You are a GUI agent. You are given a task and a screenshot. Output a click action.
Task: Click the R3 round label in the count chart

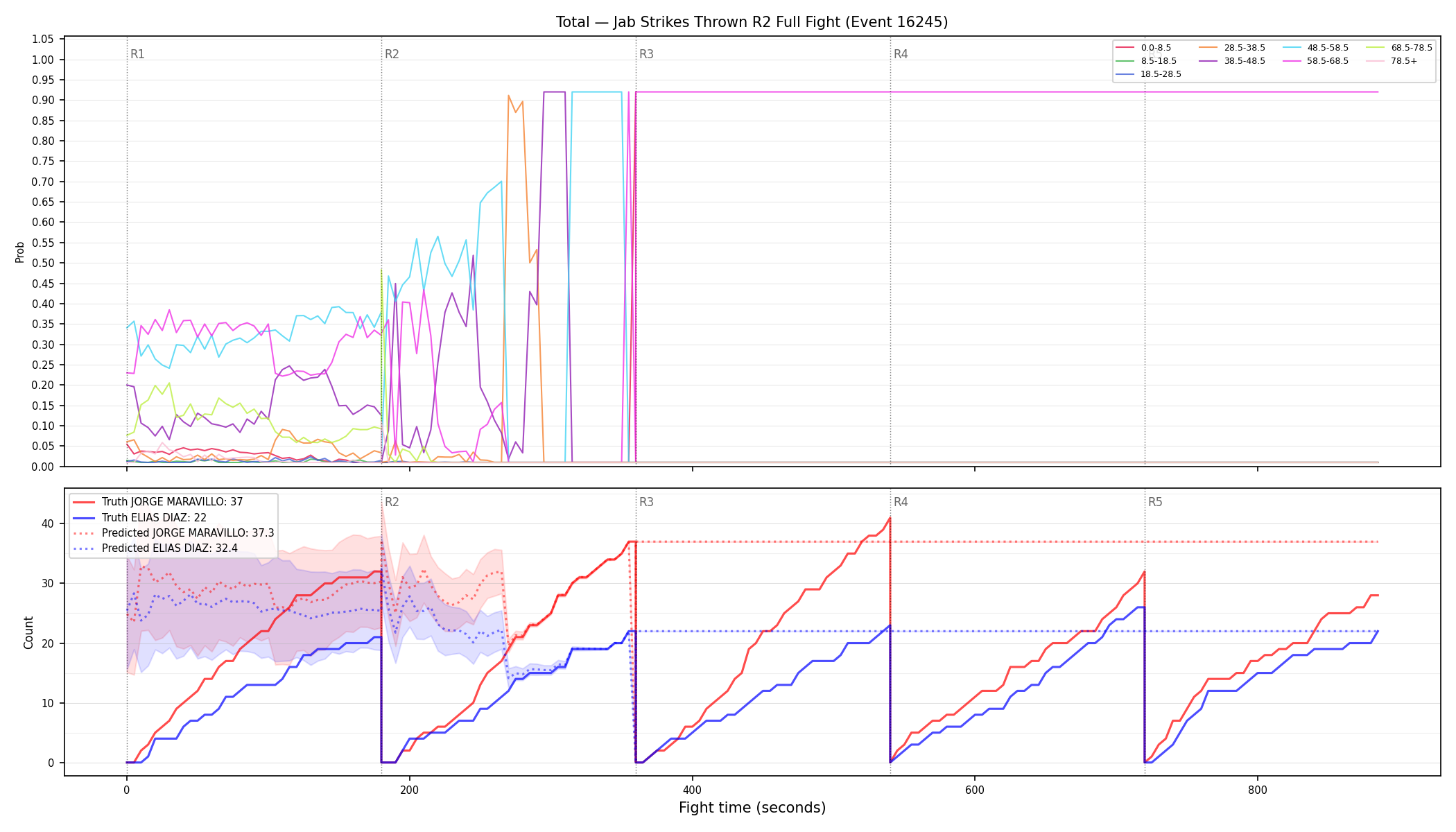[646, 502]
